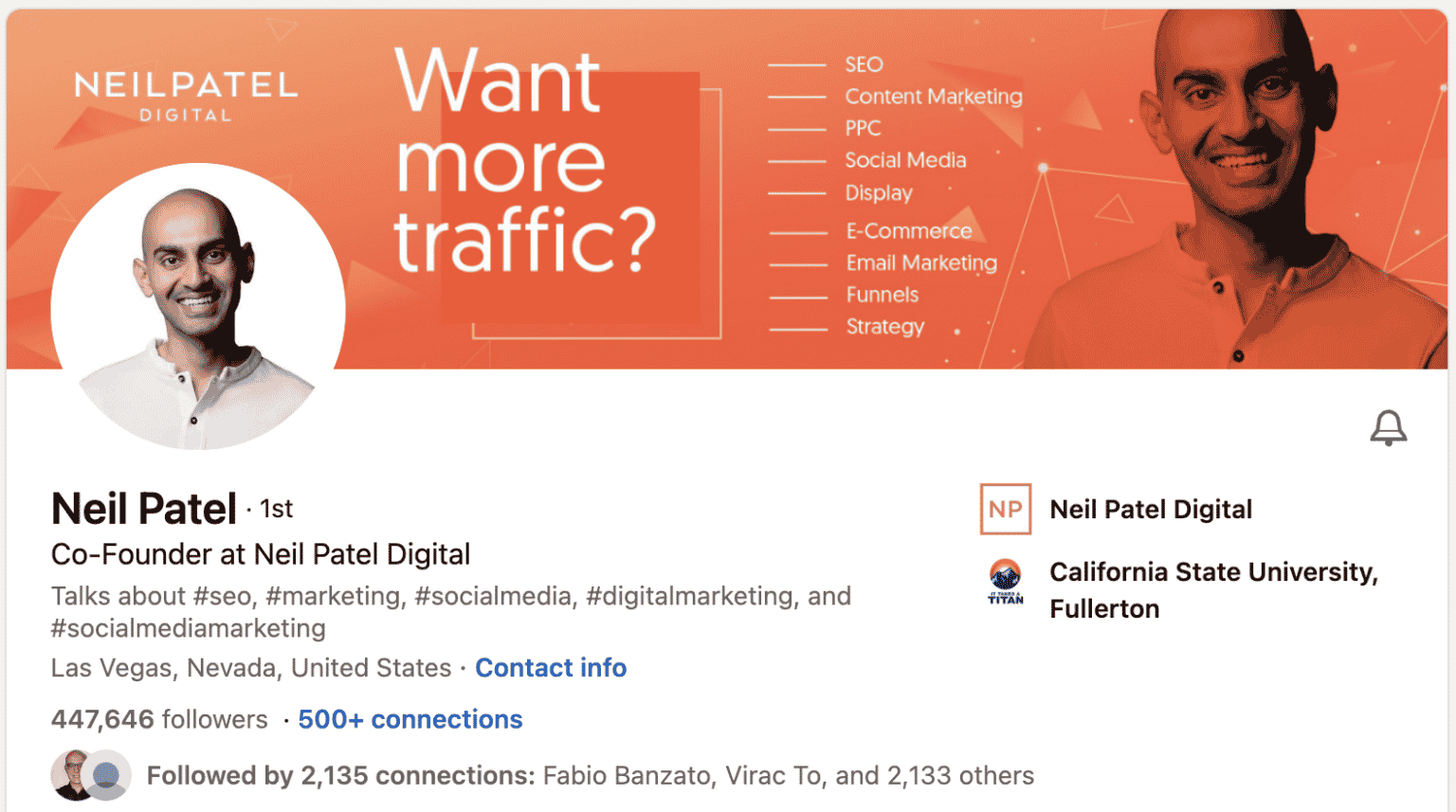Open Contact info

click(551, 668)
